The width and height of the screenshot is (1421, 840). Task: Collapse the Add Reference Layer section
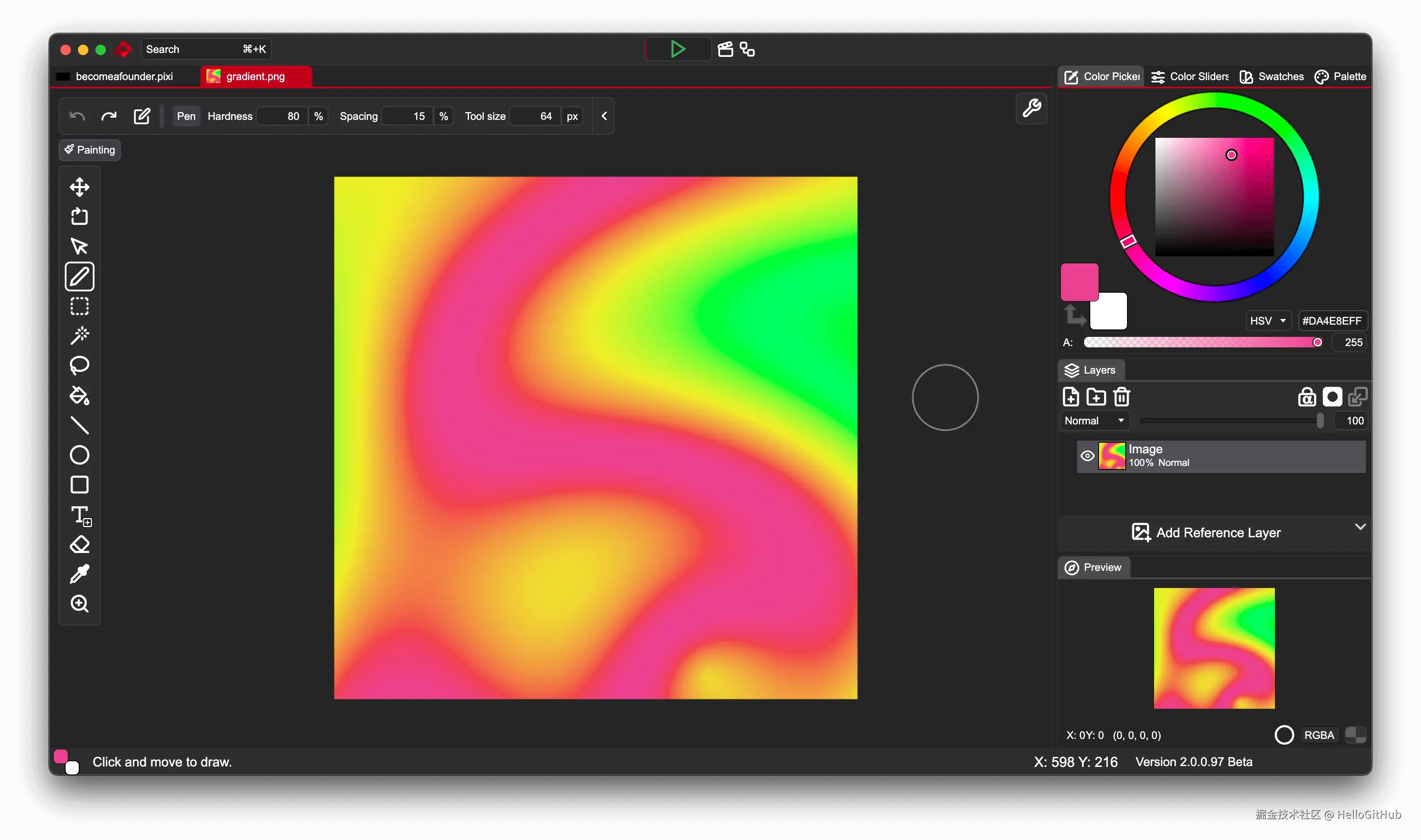1360,526
